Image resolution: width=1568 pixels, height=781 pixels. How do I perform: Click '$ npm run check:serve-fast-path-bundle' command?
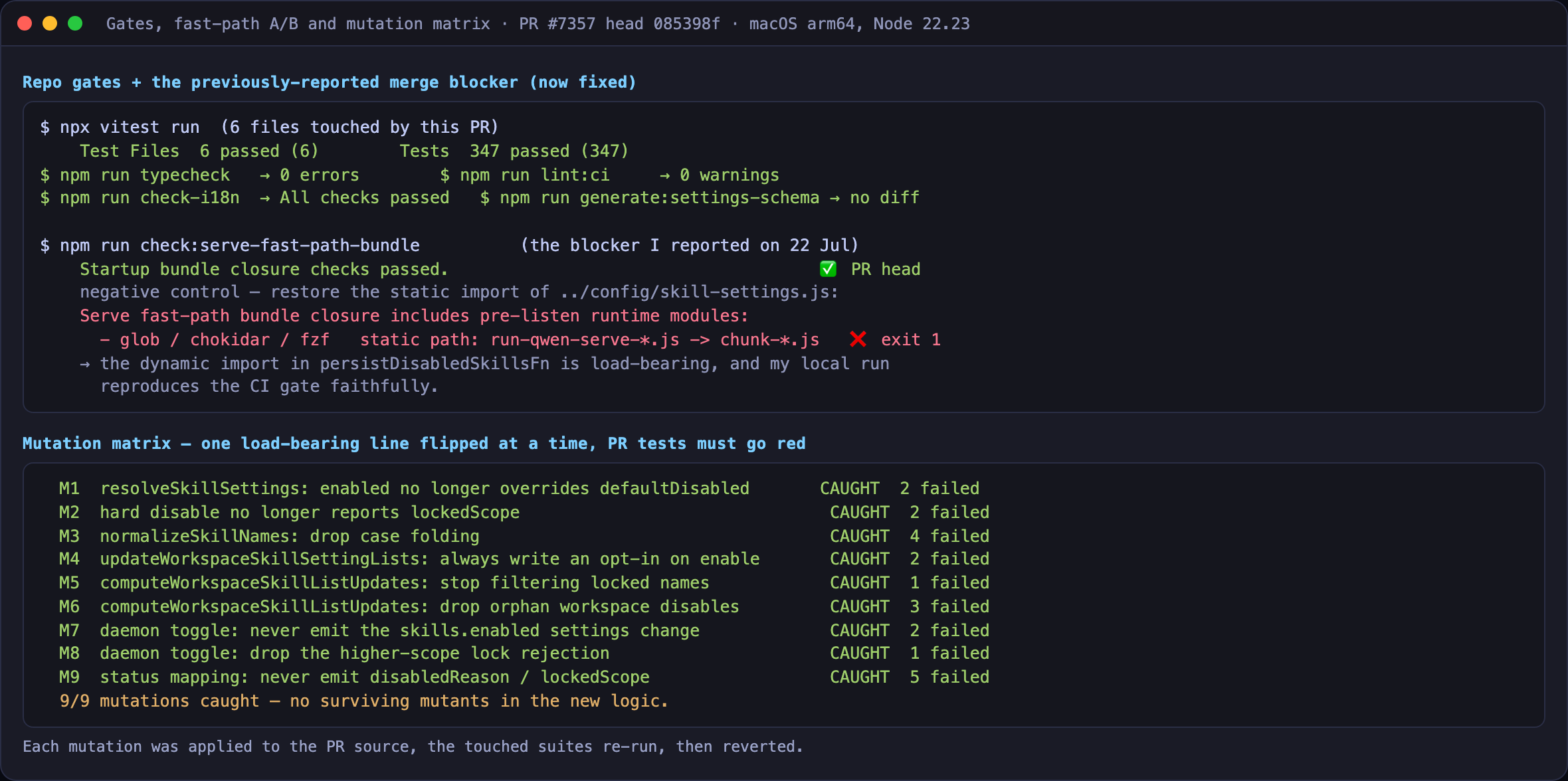click(230, 245)
